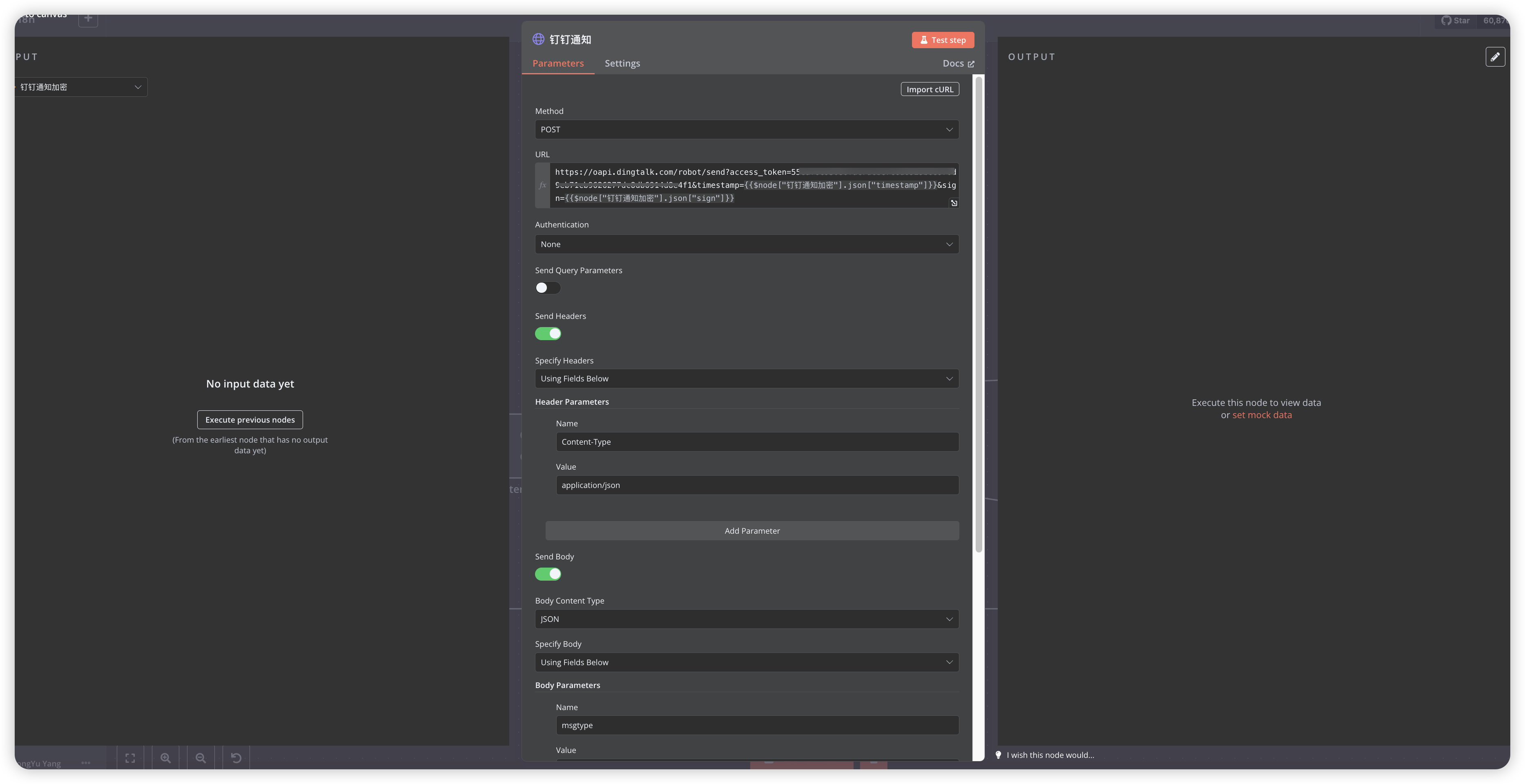
Task: Click the zoom out canvas icon
Action: point(201,758)
